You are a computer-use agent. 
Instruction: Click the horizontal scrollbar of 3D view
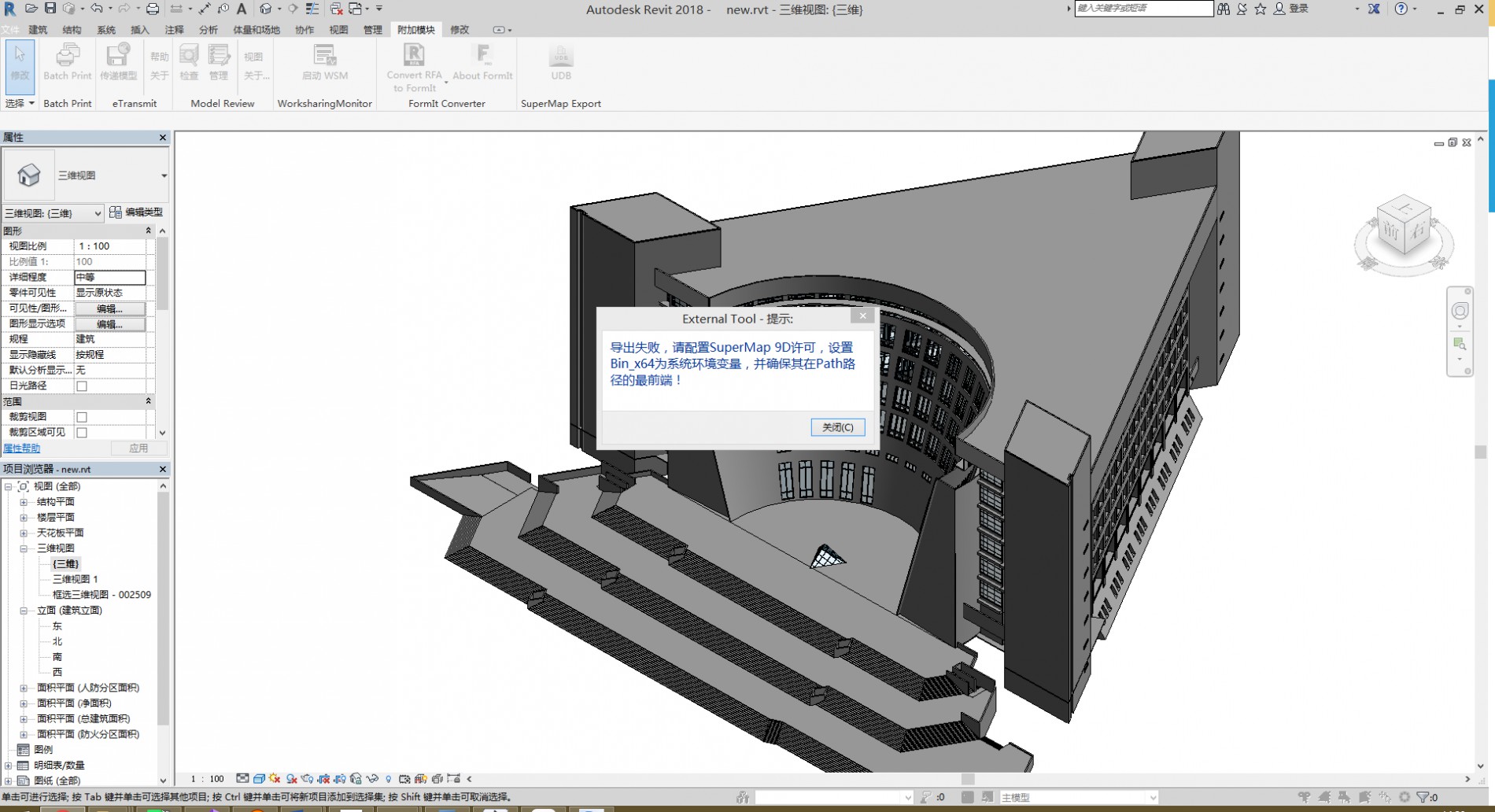point(968,779)
